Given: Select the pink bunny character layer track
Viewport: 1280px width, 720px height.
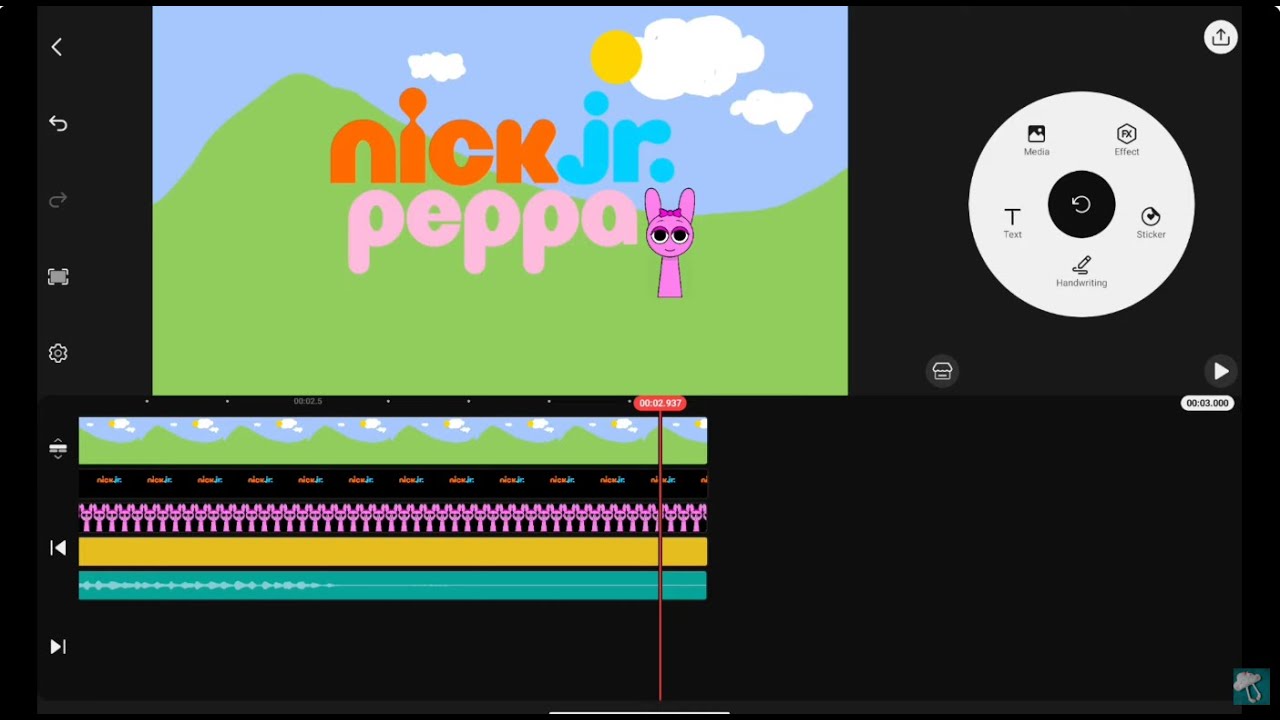Looking at the screenshot, I should [393, 518].
